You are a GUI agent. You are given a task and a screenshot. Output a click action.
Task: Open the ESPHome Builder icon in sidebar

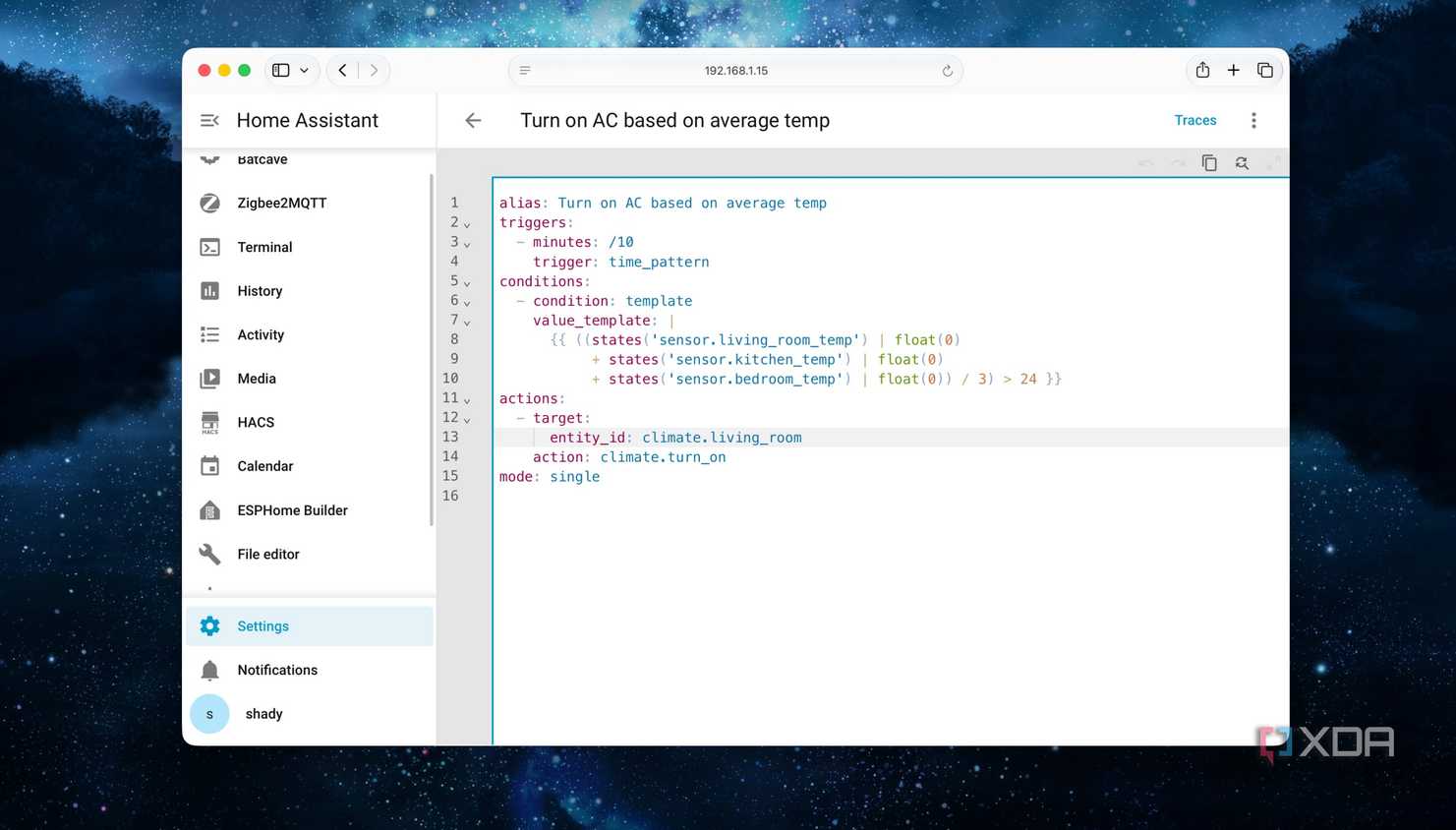coord(209,510)
